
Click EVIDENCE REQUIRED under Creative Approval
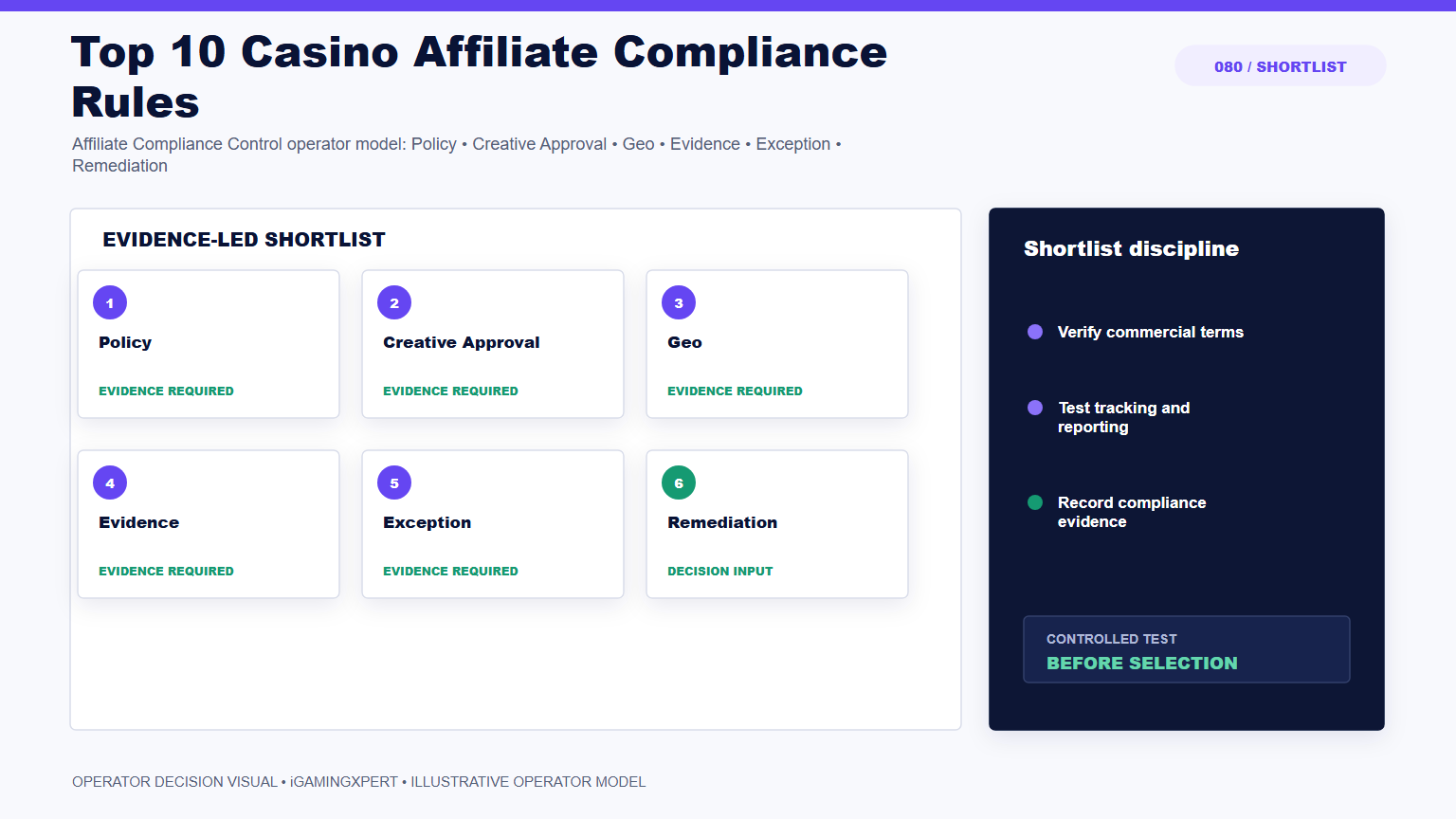[x=450, y=391]
